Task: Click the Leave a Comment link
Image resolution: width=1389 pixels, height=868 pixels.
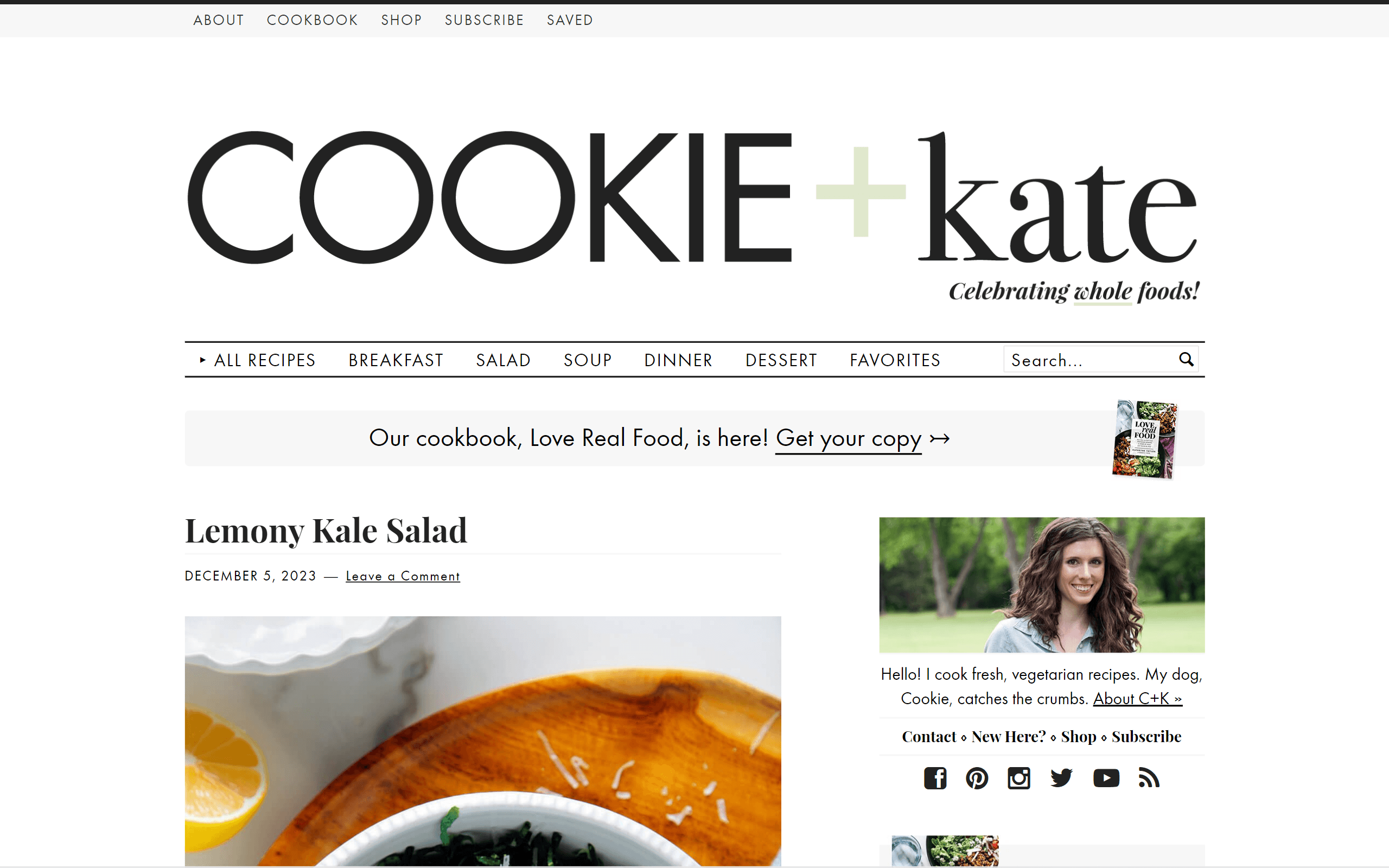Action: click(403, 576)
